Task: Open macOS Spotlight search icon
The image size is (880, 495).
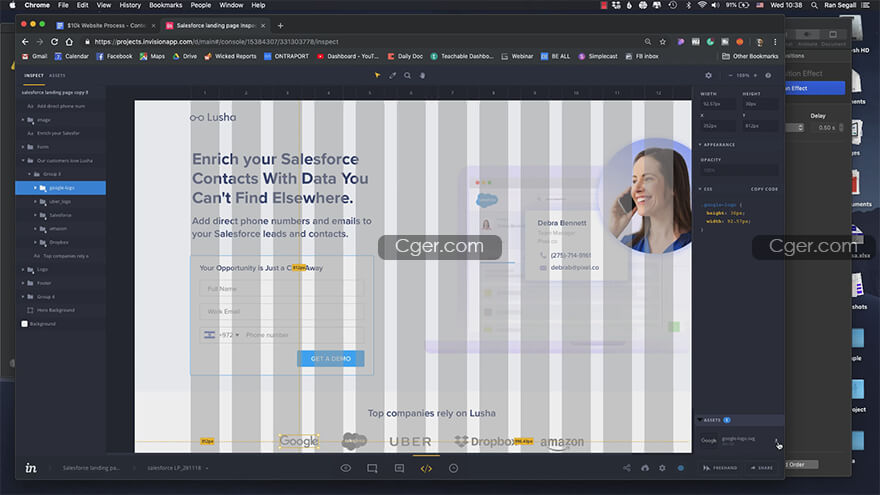Action: [814, 5]
